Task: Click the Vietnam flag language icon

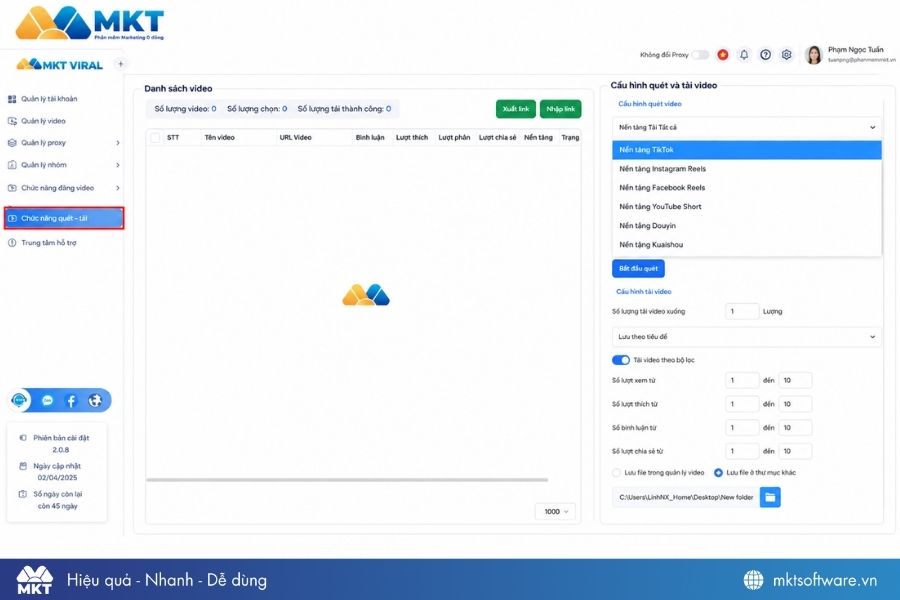Action: pyautogui.click(x=723, y=55)
